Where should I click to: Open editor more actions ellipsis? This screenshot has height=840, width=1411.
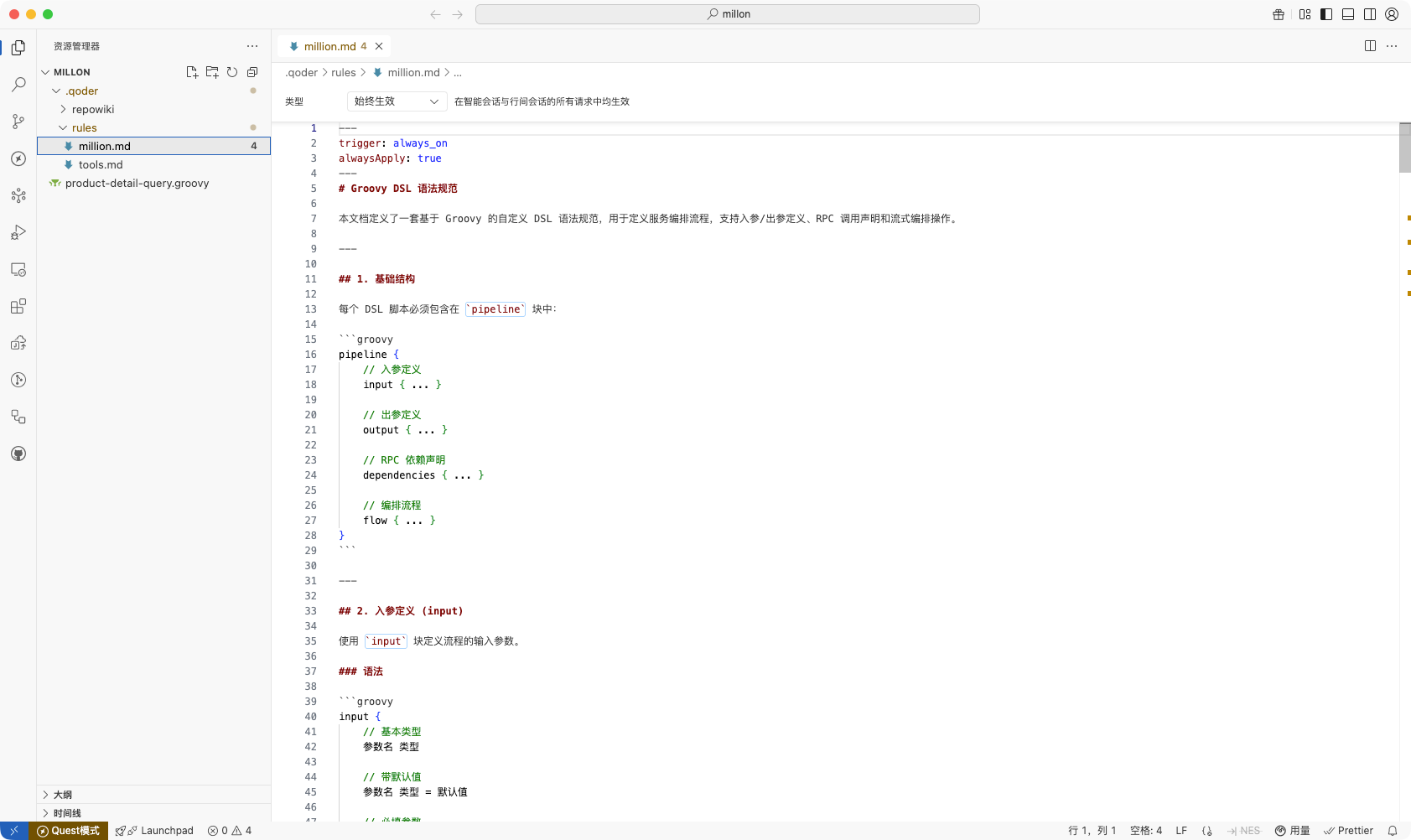pyautogui.click(x=1392, y=46)
